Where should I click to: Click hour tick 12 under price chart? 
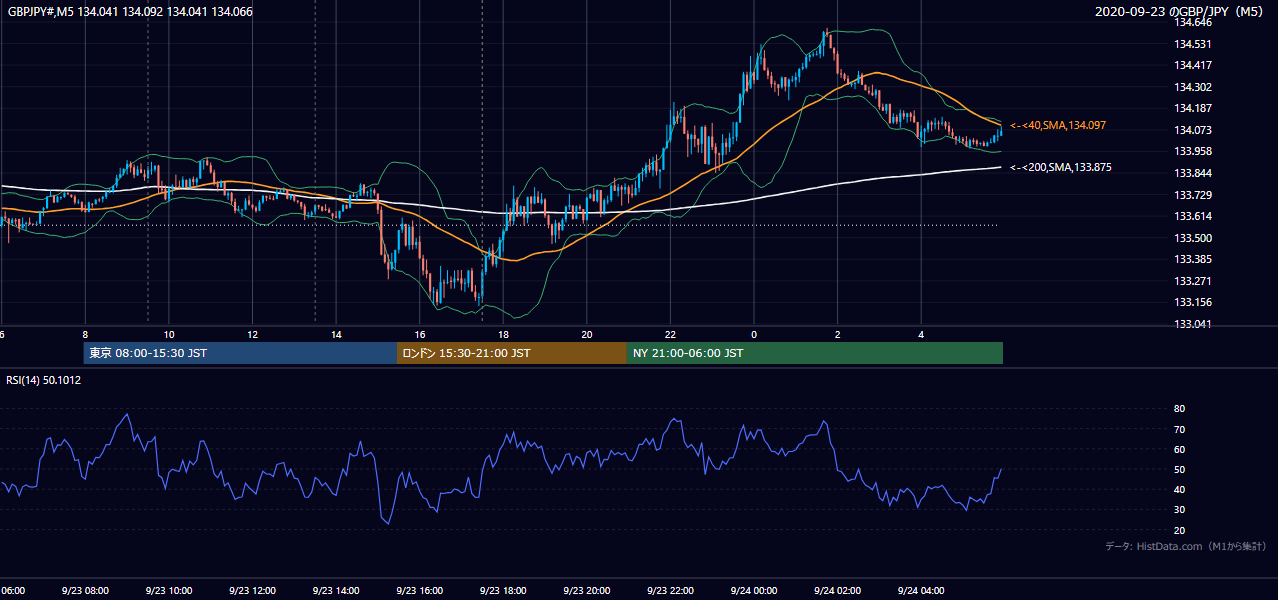(x=253, y=335)
